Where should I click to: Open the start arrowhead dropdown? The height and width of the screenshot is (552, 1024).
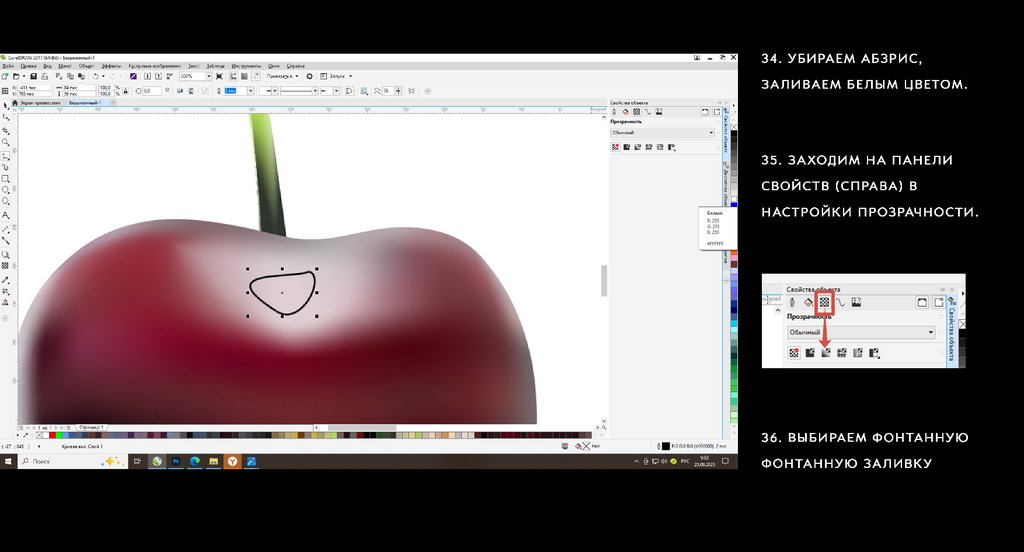(275, 91)
